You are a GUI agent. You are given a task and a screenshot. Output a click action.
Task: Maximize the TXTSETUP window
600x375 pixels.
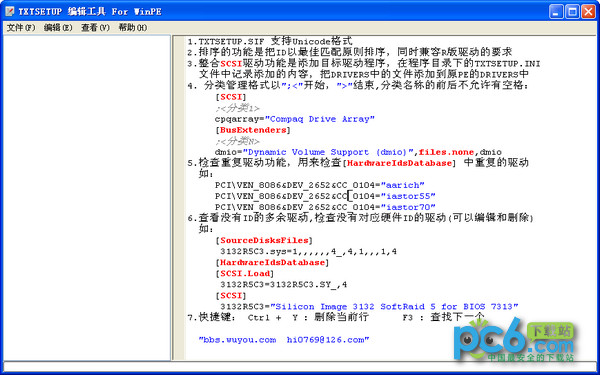click(572, 12)
